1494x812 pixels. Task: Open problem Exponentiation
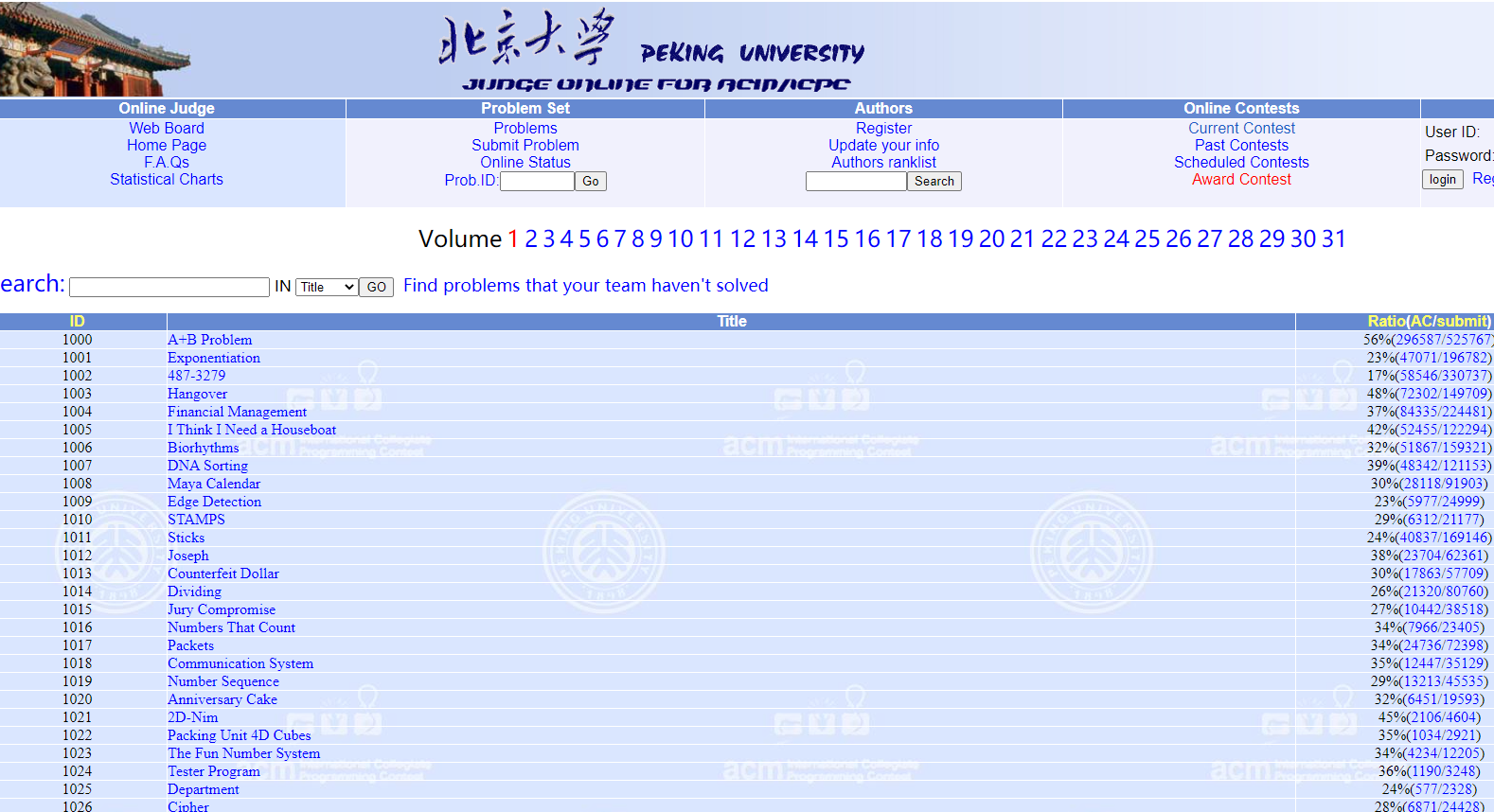click(x=214, y=358)
